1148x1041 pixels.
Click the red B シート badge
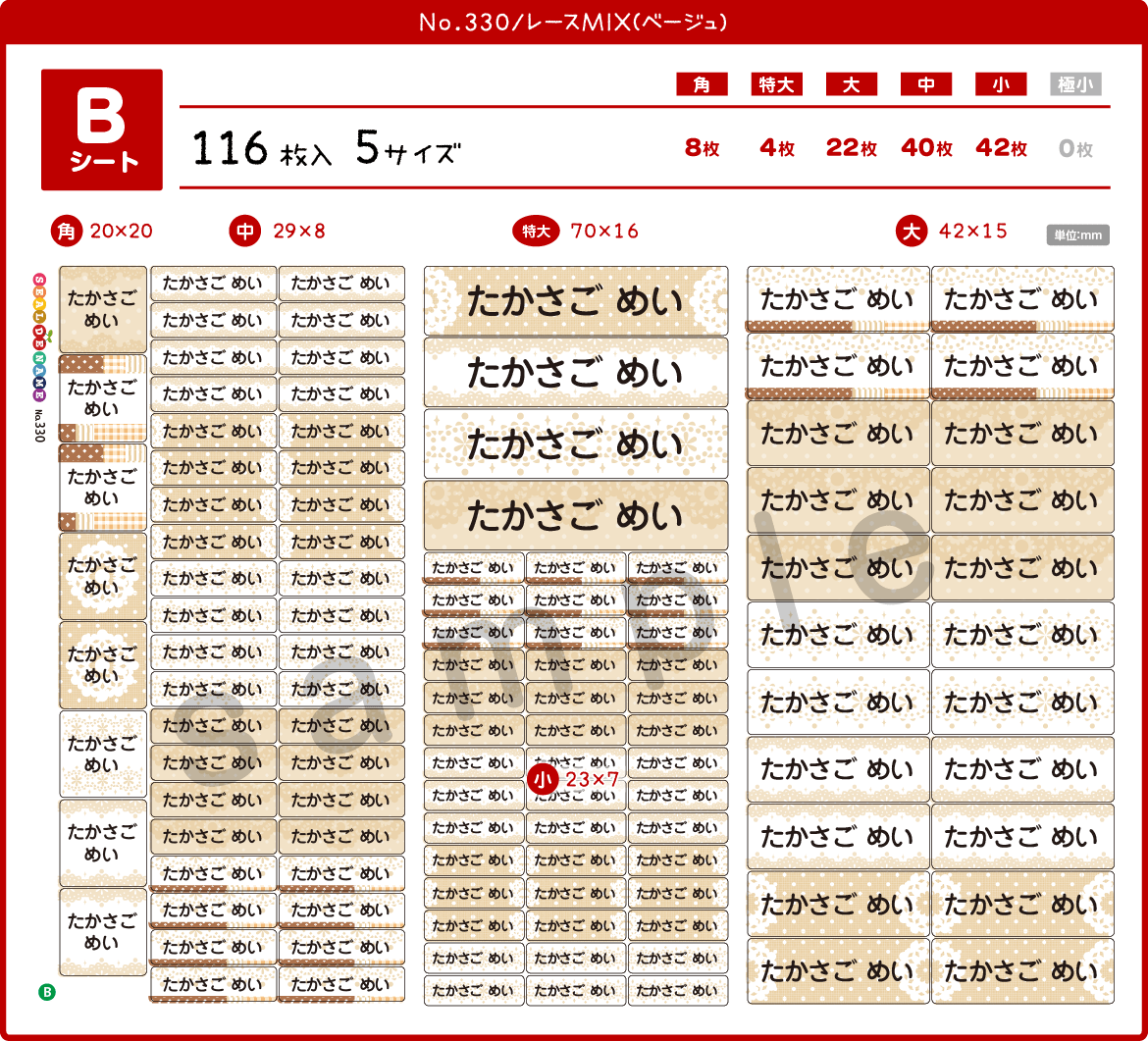click(x=102, y=130)
